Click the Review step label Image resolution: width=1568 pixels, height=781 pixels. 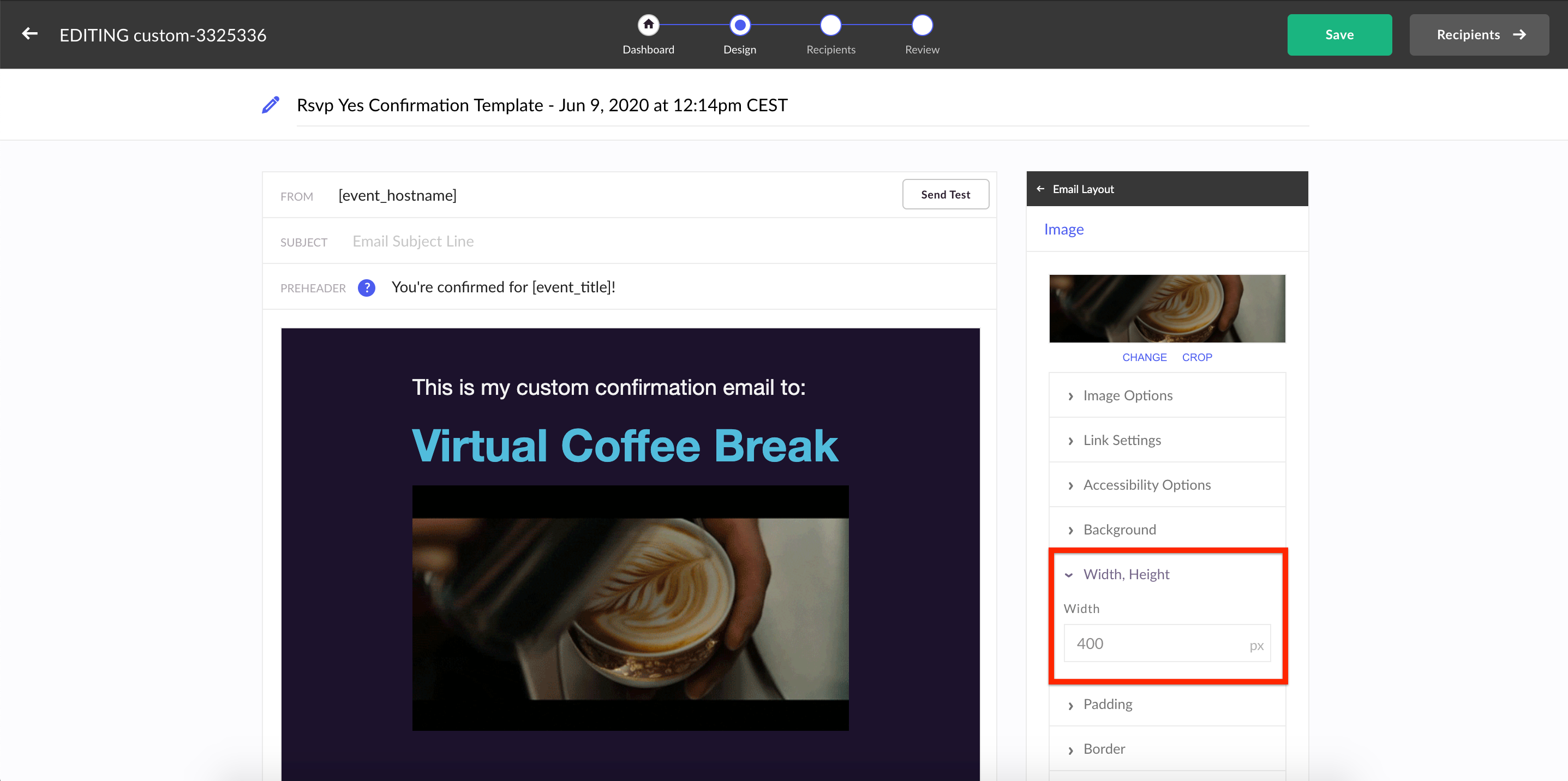tap(922, 50)
